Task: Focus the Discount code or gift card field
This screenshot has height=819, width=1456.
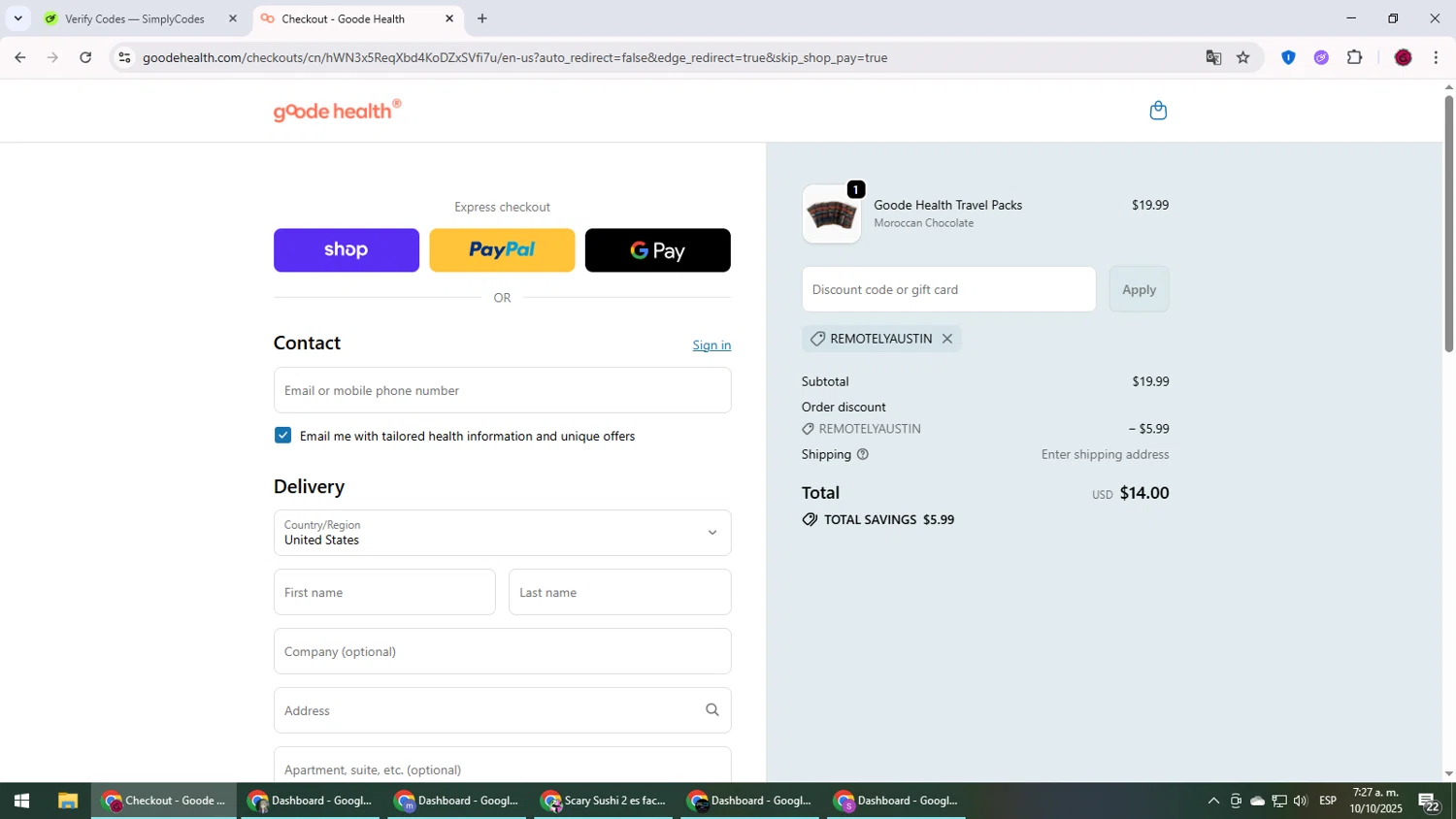Action: 948,289
